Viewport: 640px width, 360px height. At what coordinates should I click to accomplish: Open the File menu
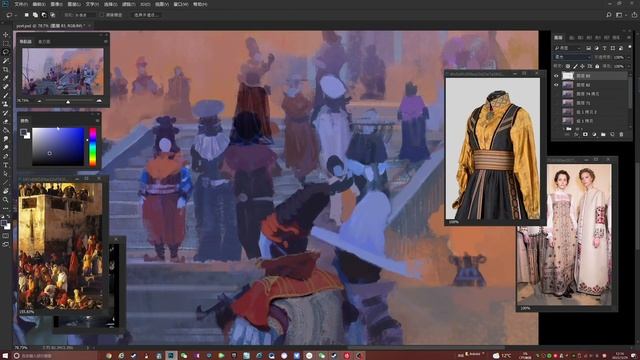tap(21, 4)
